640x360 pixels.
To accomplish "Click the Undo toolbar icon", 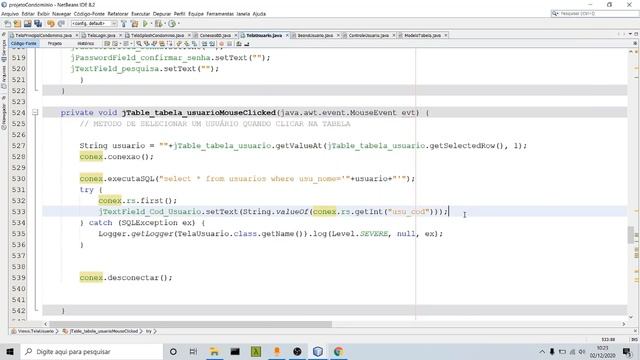I will point(51,24).
